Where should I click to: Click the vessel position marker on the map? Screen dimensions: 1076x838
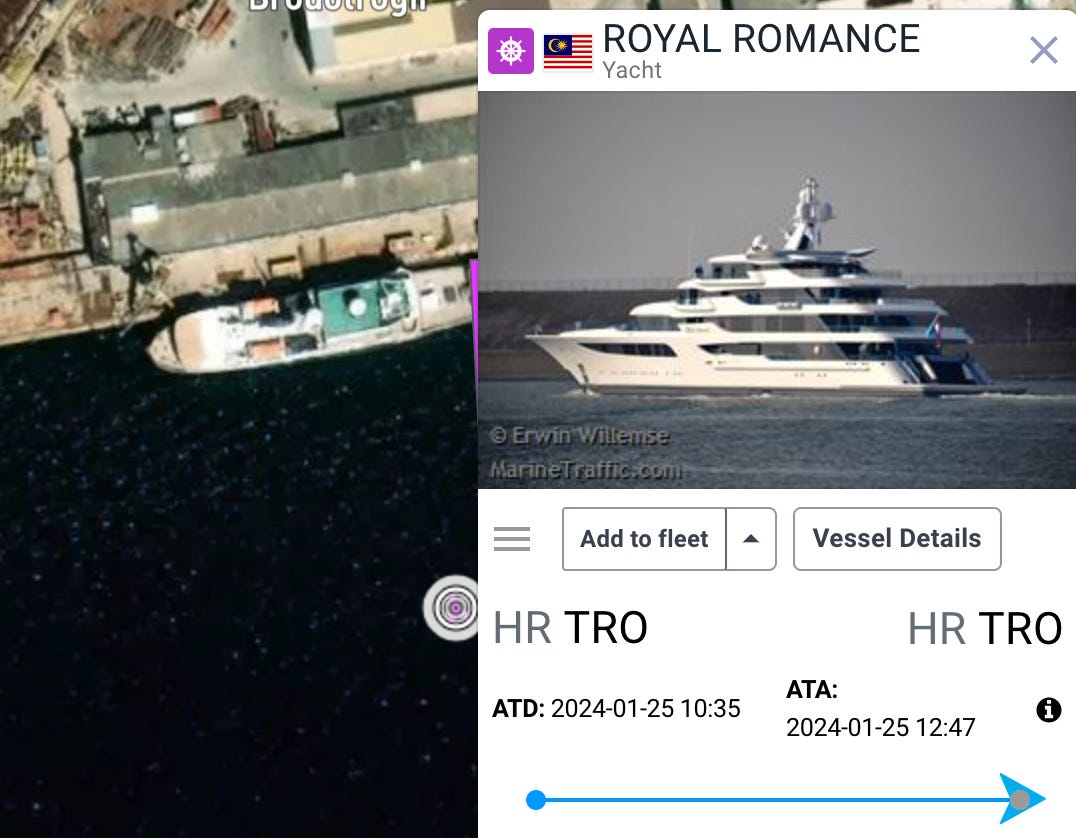tap(453, 607)
